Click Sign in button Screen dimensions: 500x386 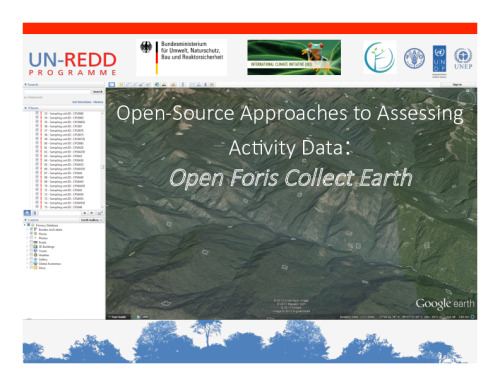(x=457, y=84)
